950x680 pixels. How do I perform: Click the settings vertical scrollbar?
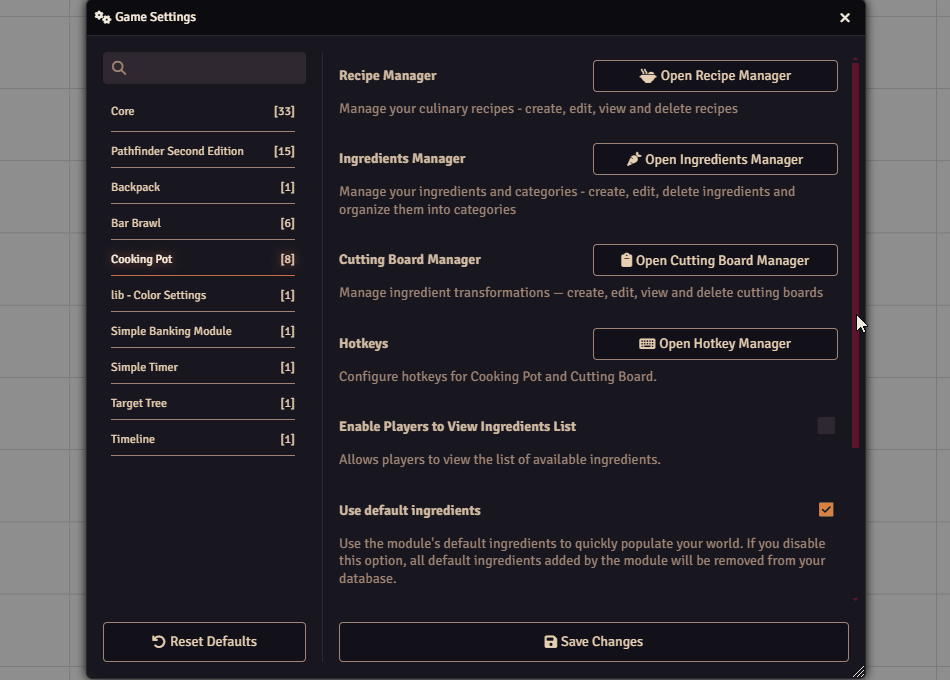(856, 250)
